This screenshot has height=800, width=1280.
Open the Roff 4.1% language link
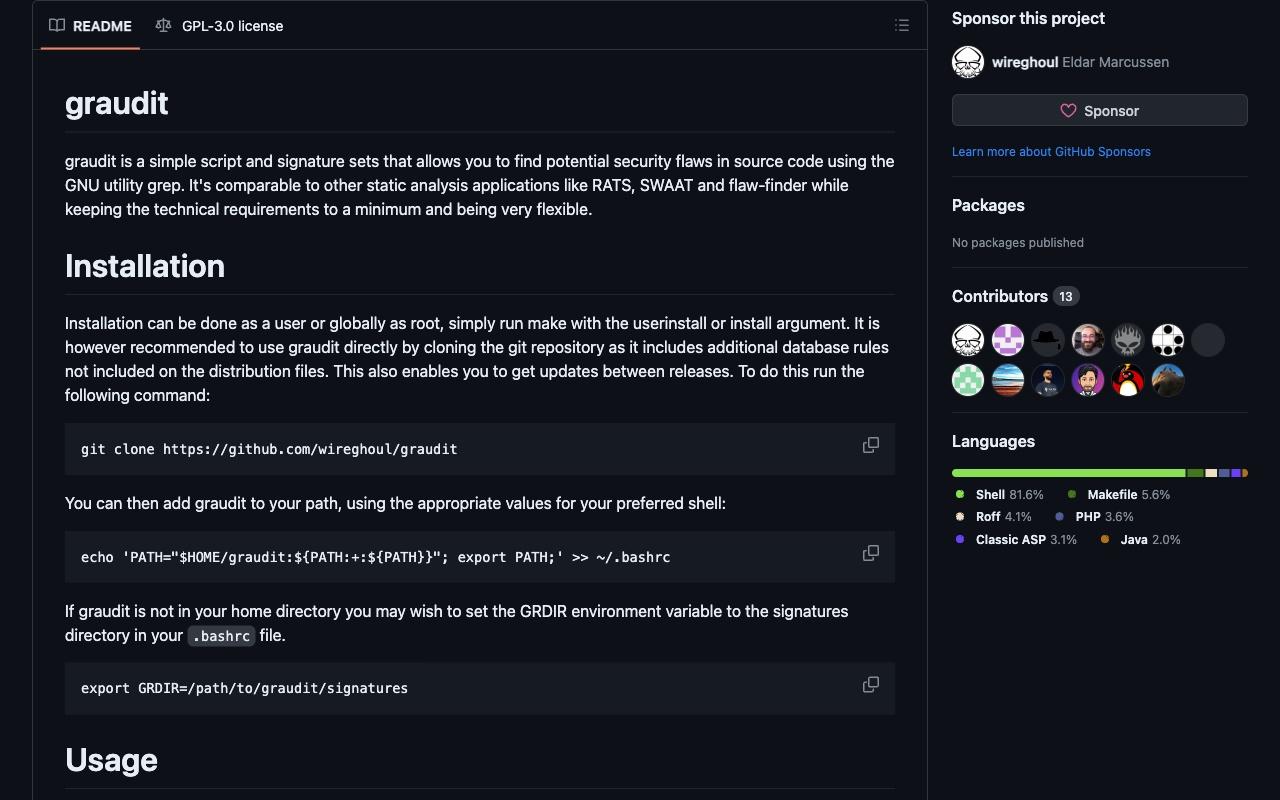993,517
